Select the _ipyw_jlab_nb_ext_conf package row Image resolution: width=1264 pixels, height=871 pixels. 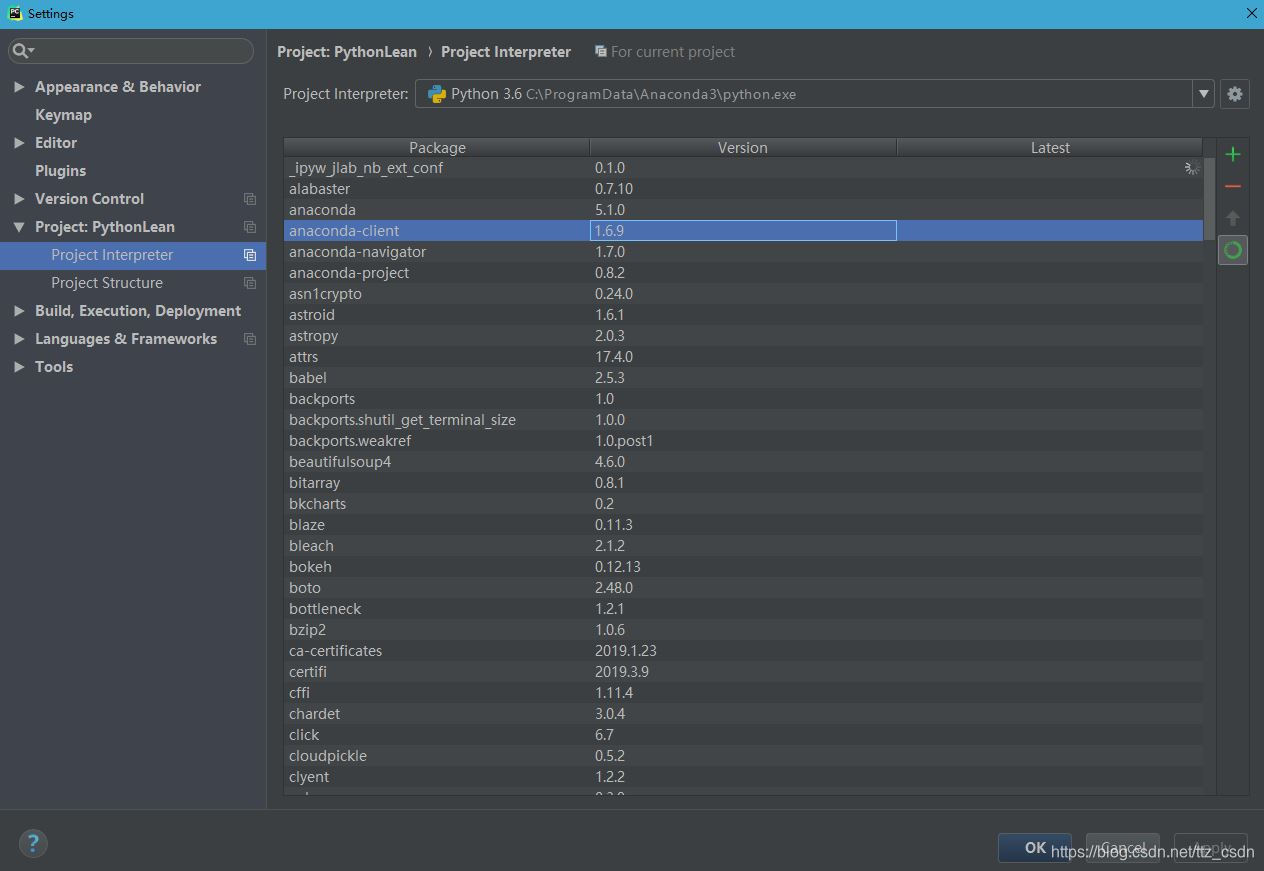pos(743,168)
